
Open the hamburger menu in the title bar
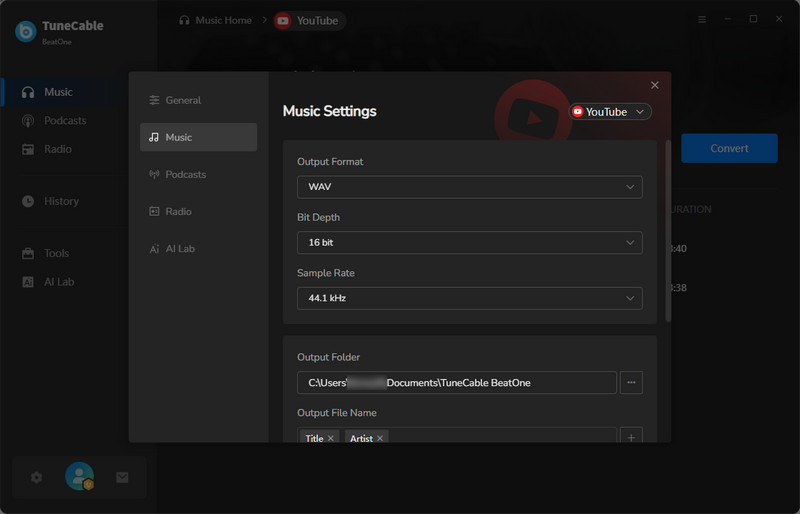coord(702,19)
